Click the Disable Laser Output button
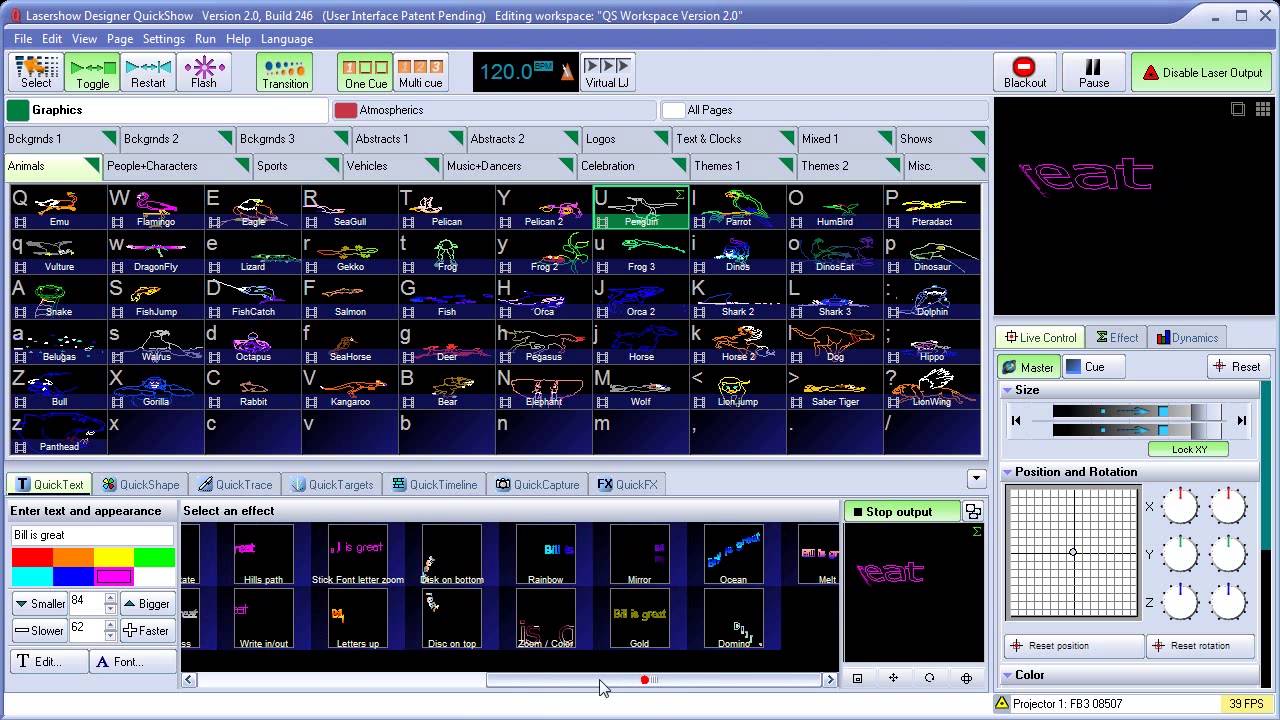Image resolution: width=1280 pixels, height=720 pixels. click(1203, 73)
